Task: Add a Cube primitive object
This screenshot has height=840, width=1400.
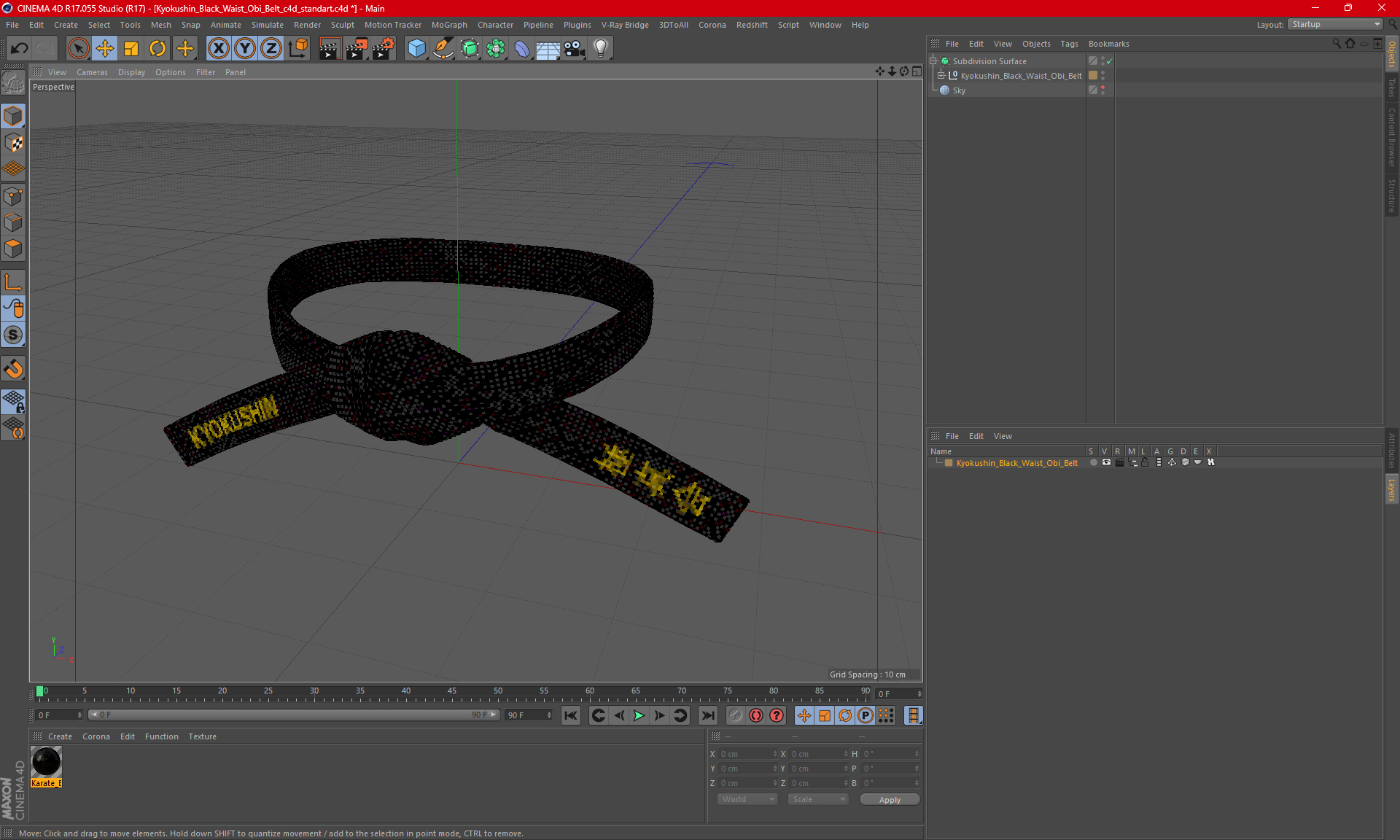Action: click(x=416, y=49)
